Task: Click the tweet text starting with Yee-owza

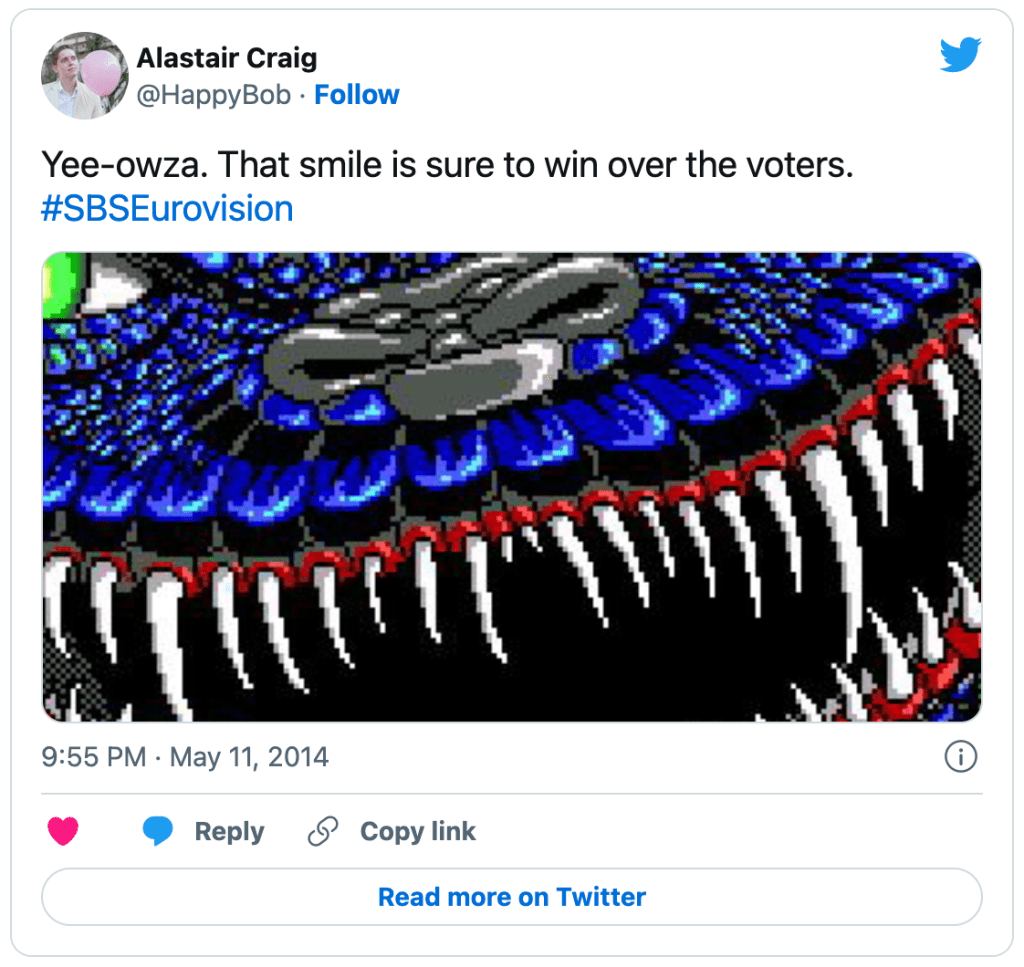Action: pos(447,164)
